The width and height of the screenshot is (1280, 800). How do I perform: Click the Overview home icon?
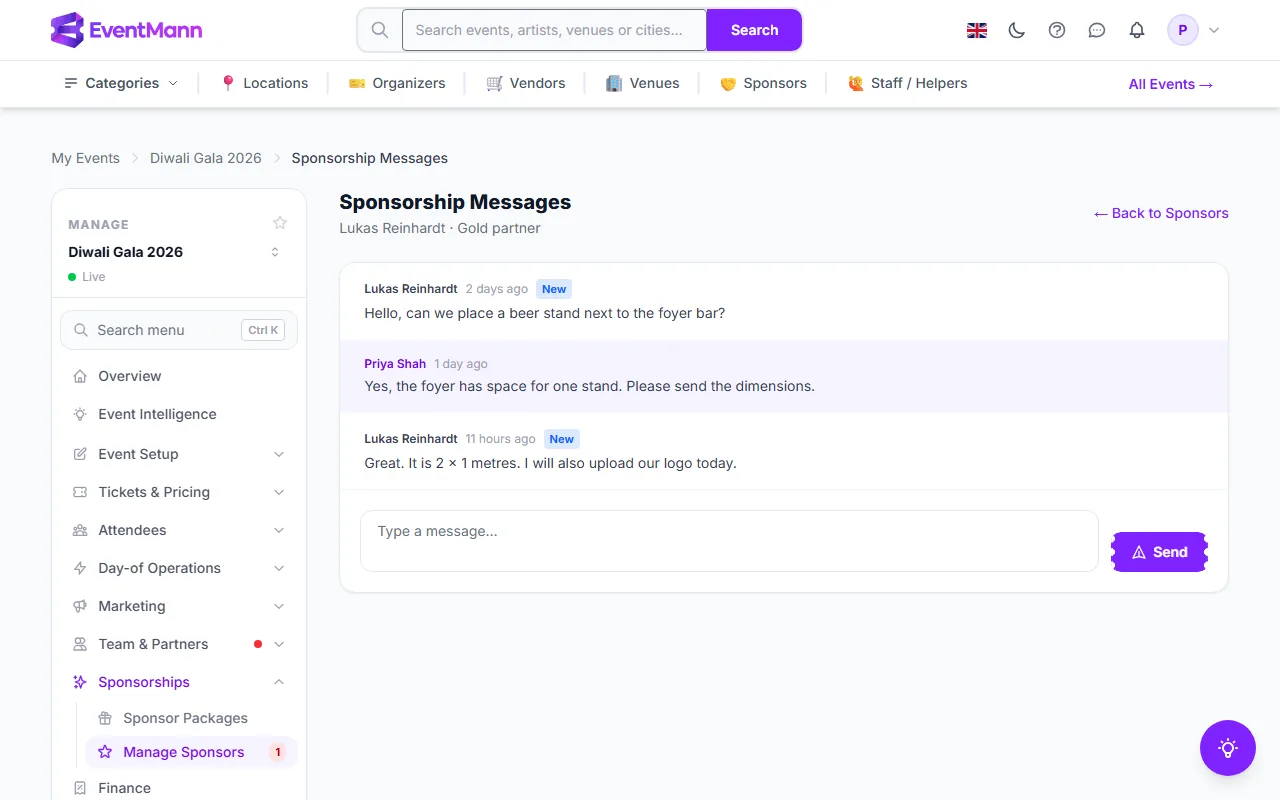click(x=80, y=376)
